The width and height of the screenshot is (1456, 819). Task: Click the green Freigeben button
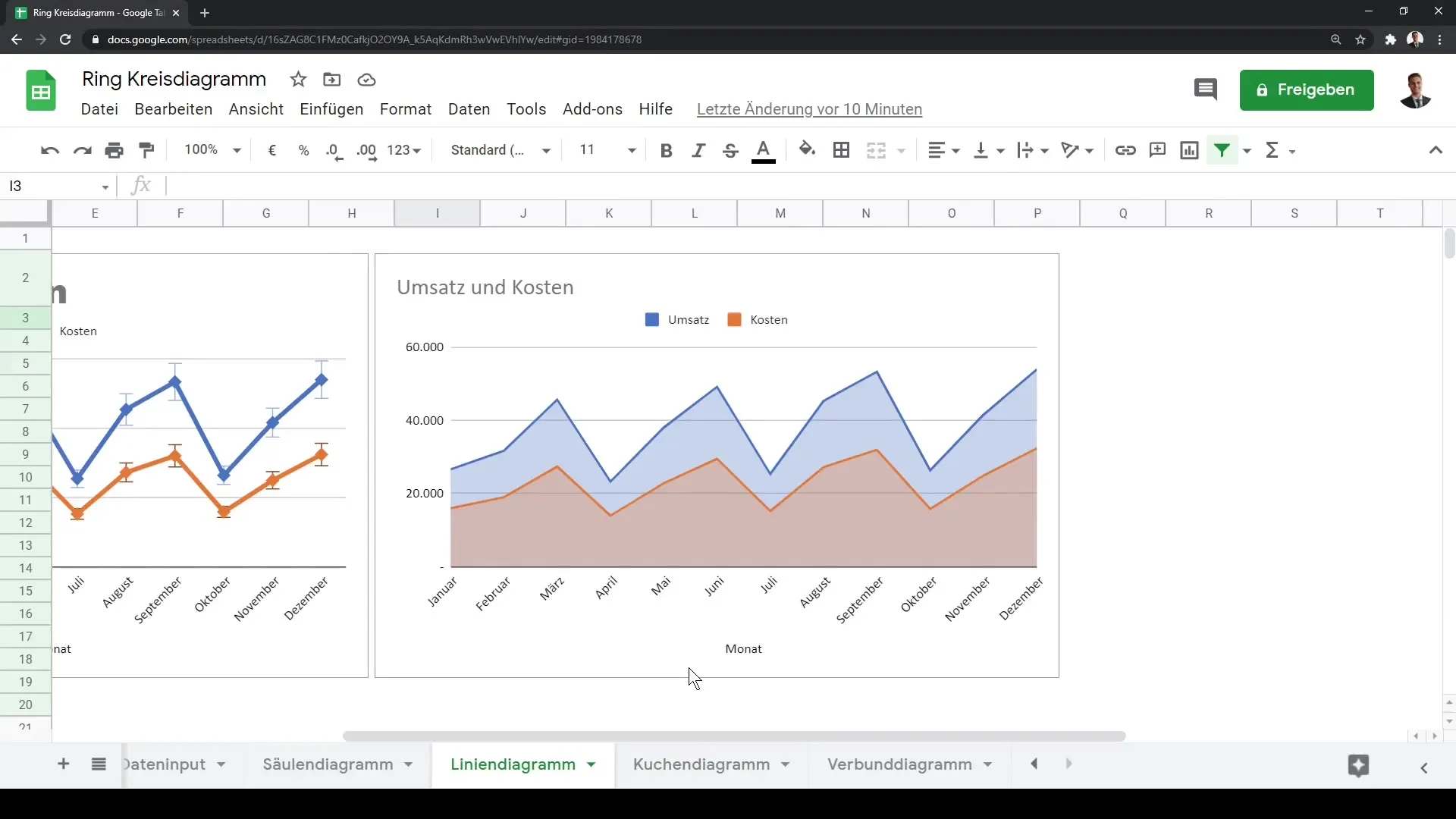pyautogui.click(x=1307, y=90)
